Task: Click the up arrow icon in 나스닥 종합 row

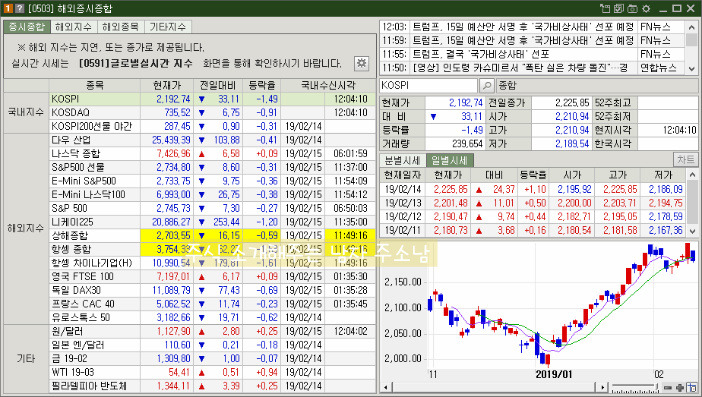Action: (201, 154)
